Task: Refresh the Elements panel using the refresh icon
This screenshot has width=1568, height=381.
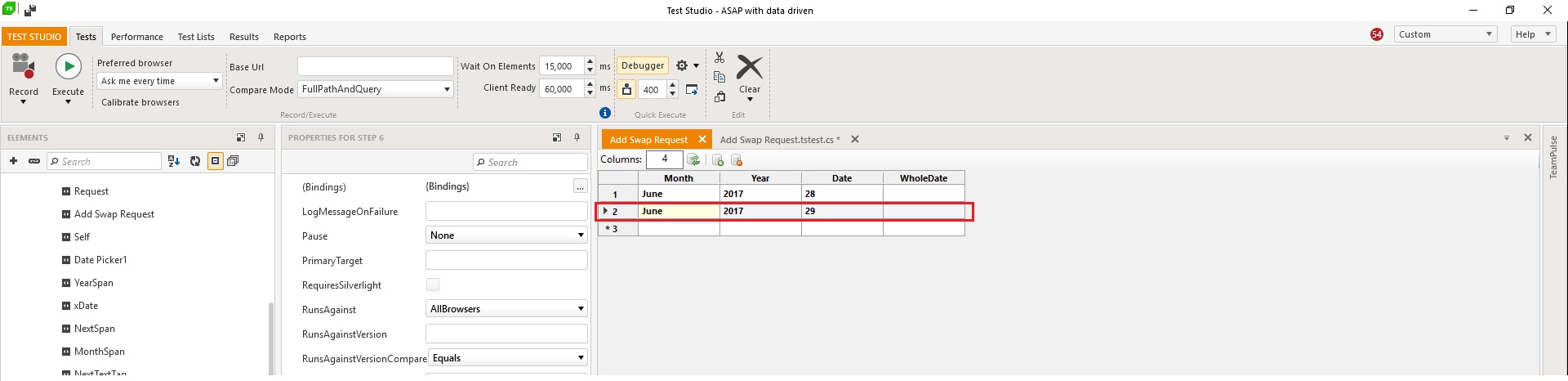Action: pos(195,161)
